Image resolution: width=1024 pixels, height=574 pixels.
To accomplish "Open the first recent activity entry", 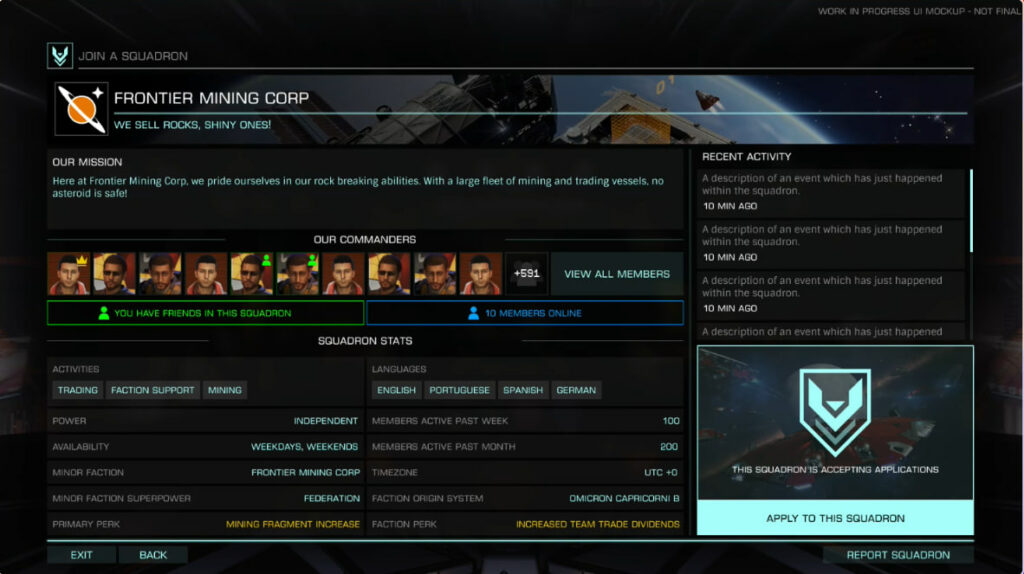I will [x=831, y=192].
